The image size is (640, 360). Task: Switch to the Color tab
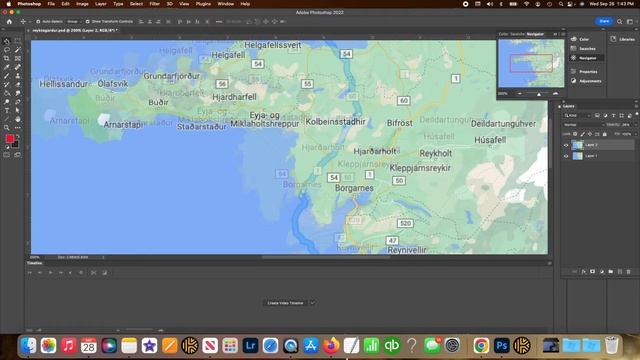tap(503, 34)
